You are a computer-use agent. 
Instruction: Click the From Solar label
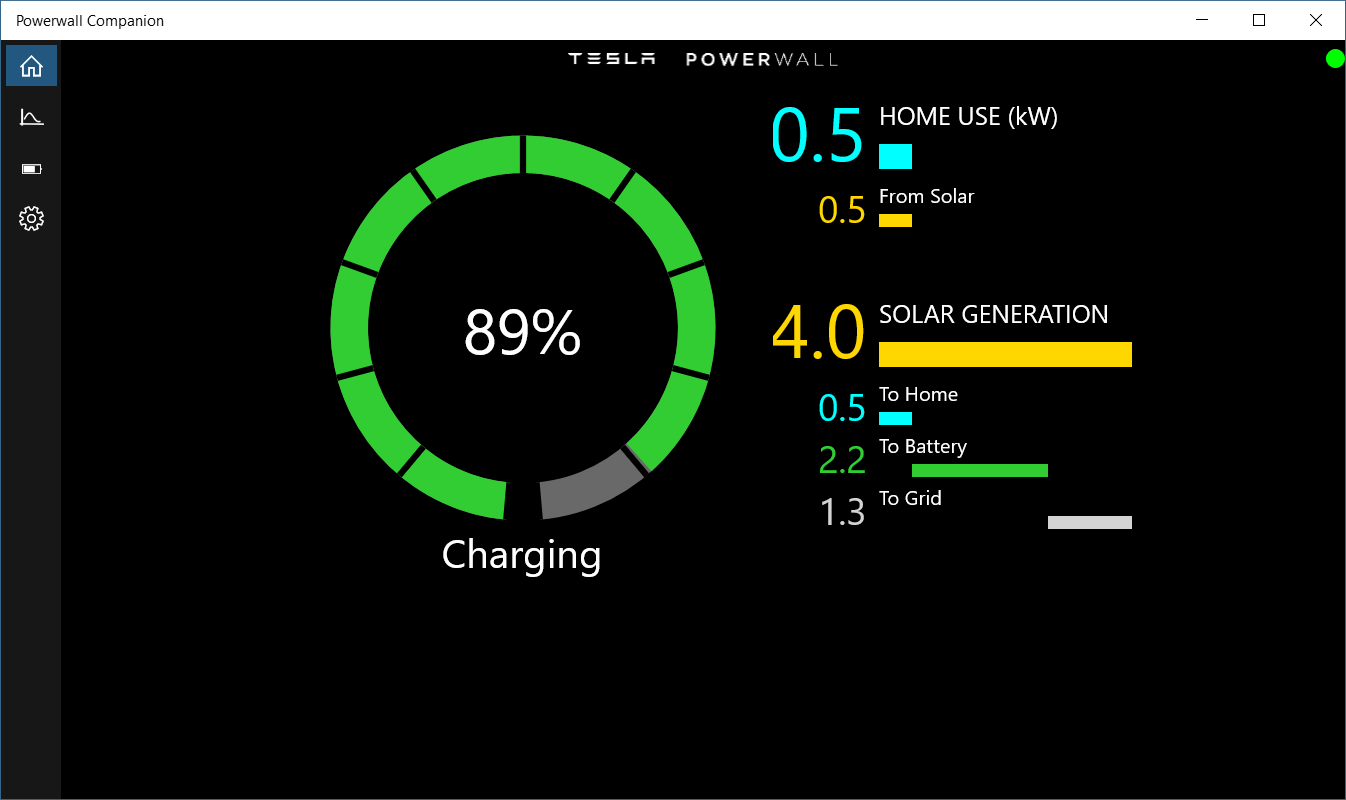pos(926,196)
